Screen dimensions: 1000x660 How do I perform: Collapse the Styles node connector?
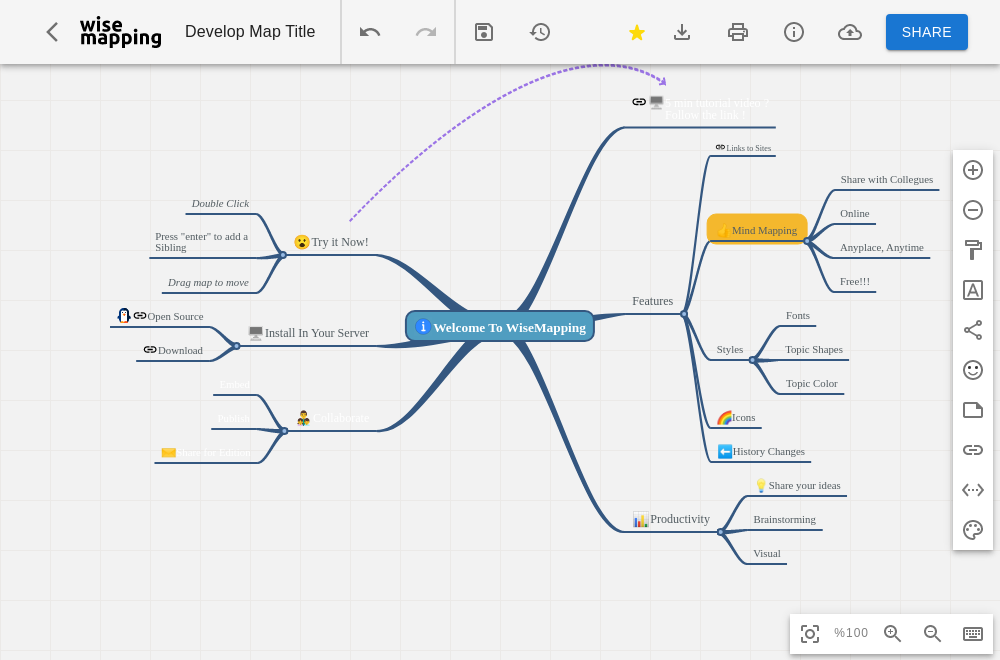pyautogui.click(x=753, y=360)
